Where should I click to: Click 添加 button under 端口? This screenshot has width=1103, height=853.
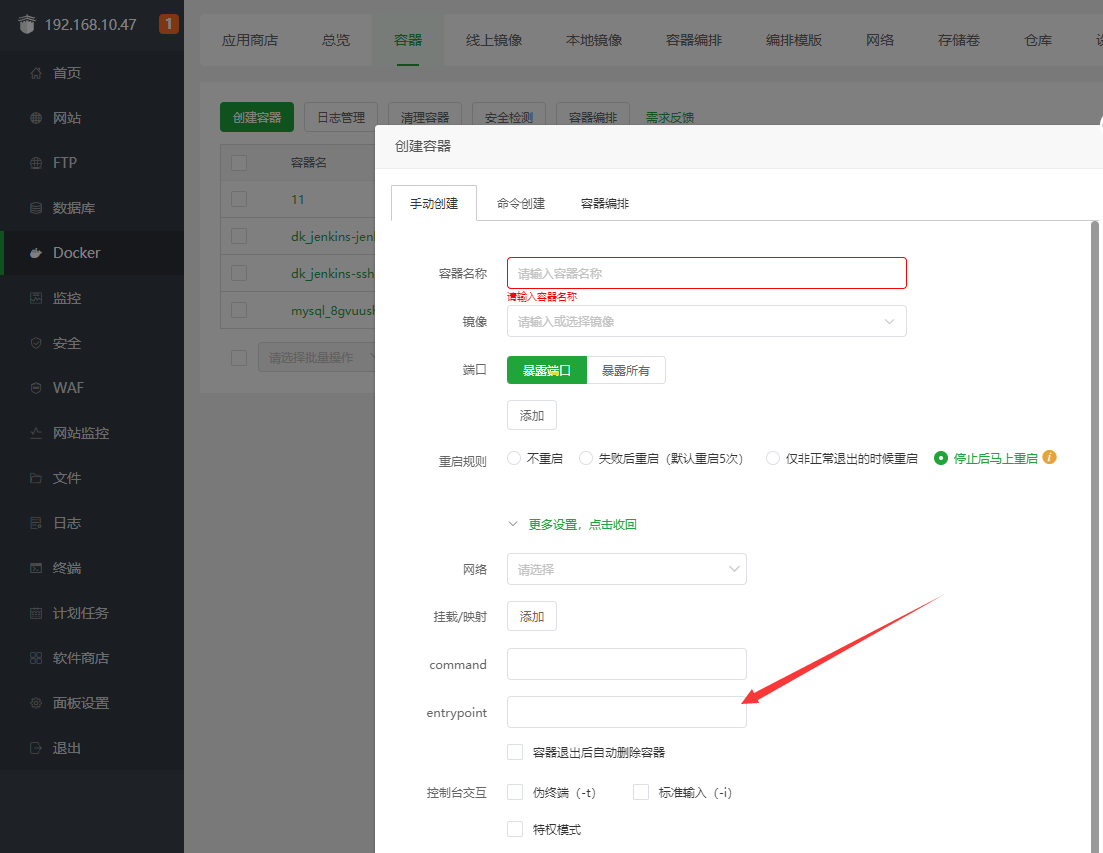pyautogui.click(x=532, y=416)
